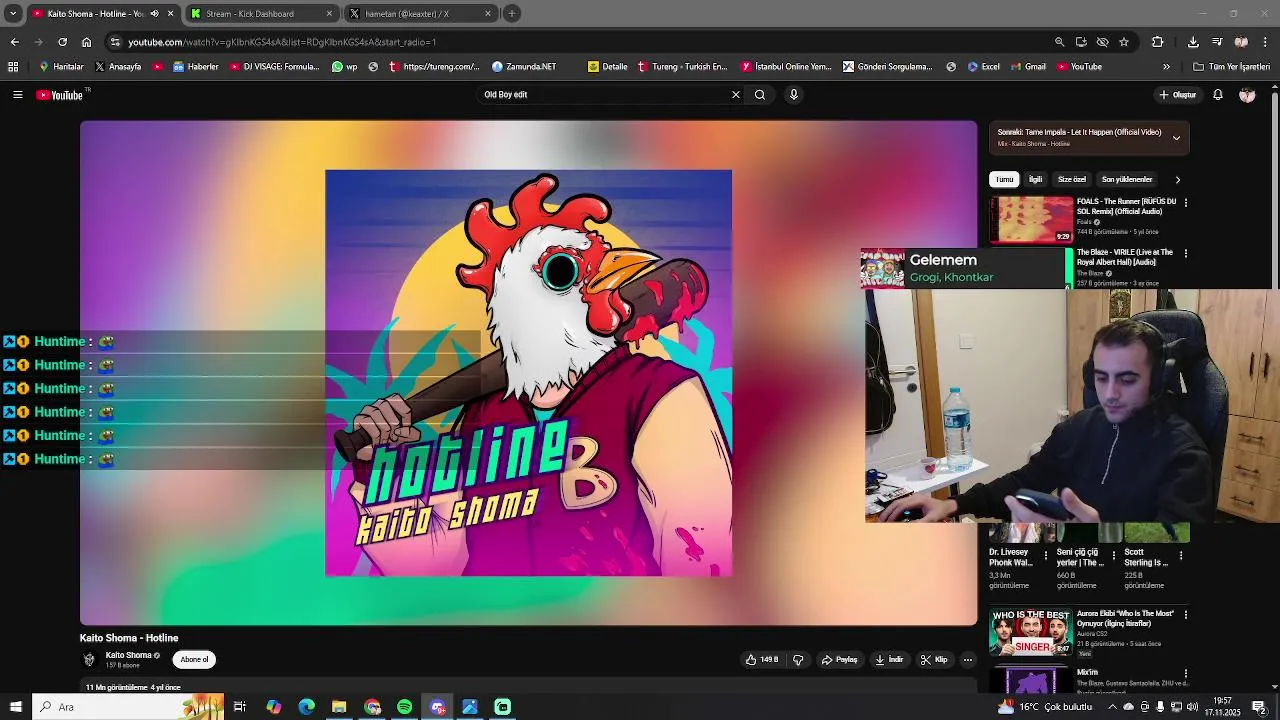1280x720 pixels.
Task: Mute the Kaito Shoma tab audio icon
Action: click(x=154, y=14)
